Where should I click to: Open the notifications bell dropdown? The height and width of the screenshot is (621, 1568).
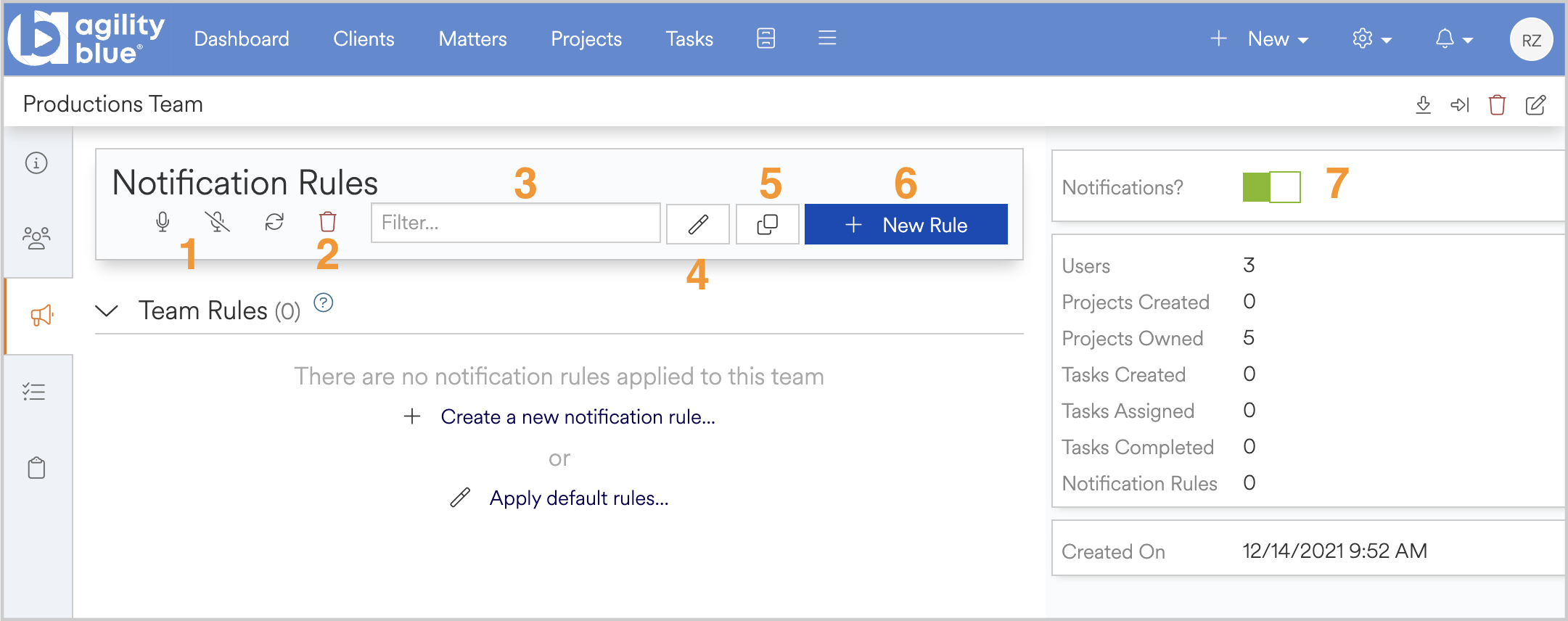pyautogui.click(x=1454, y=39)
